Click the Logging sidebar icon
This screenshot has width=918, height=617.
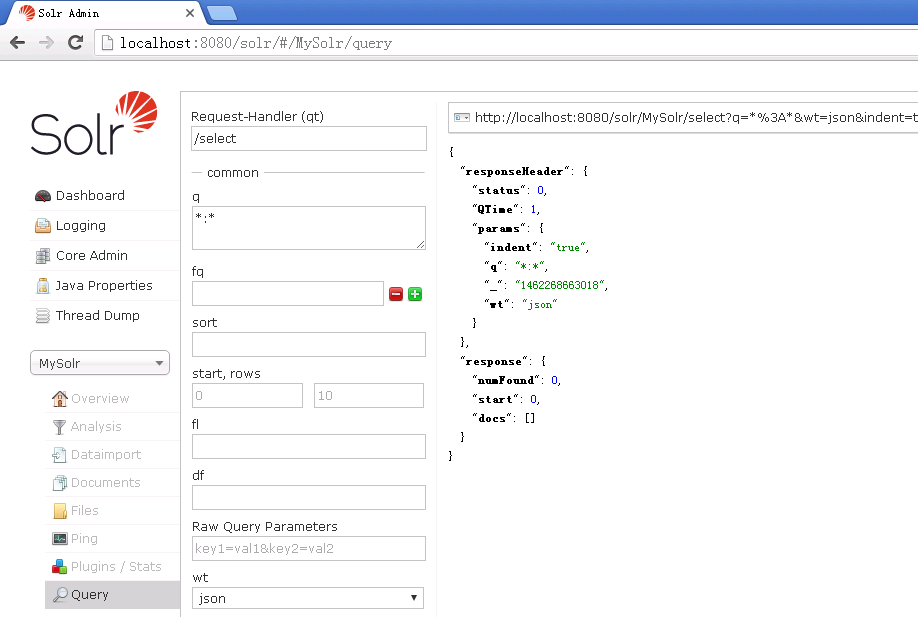tap(43, 226)
